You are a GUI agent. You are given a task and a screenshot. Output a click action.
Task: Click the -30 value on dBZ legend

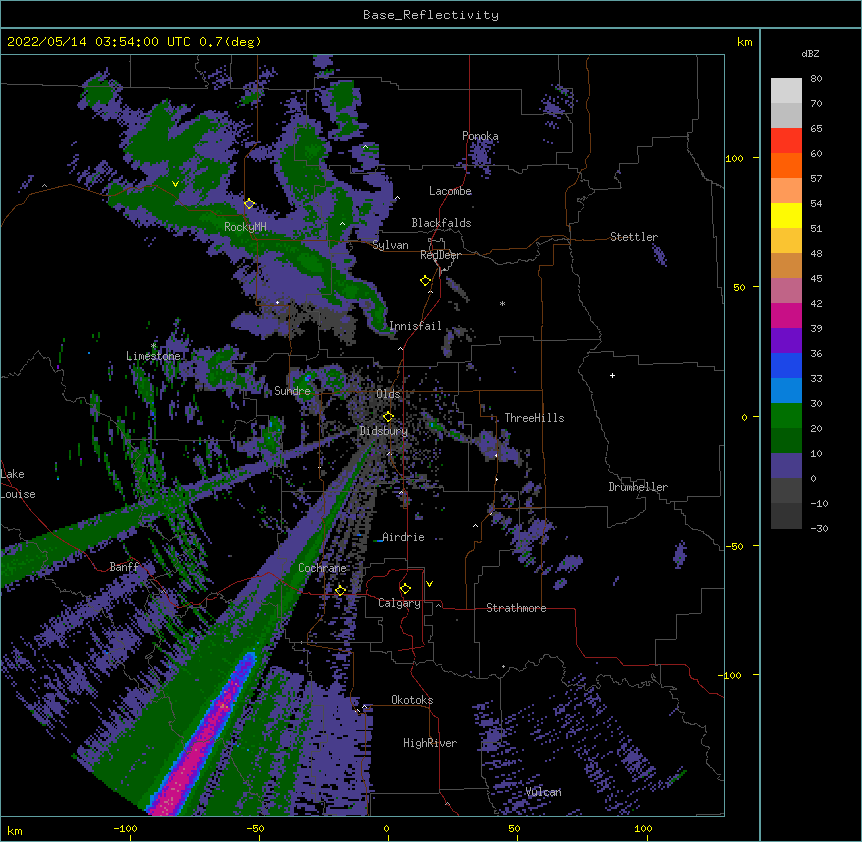coord(819,529)
